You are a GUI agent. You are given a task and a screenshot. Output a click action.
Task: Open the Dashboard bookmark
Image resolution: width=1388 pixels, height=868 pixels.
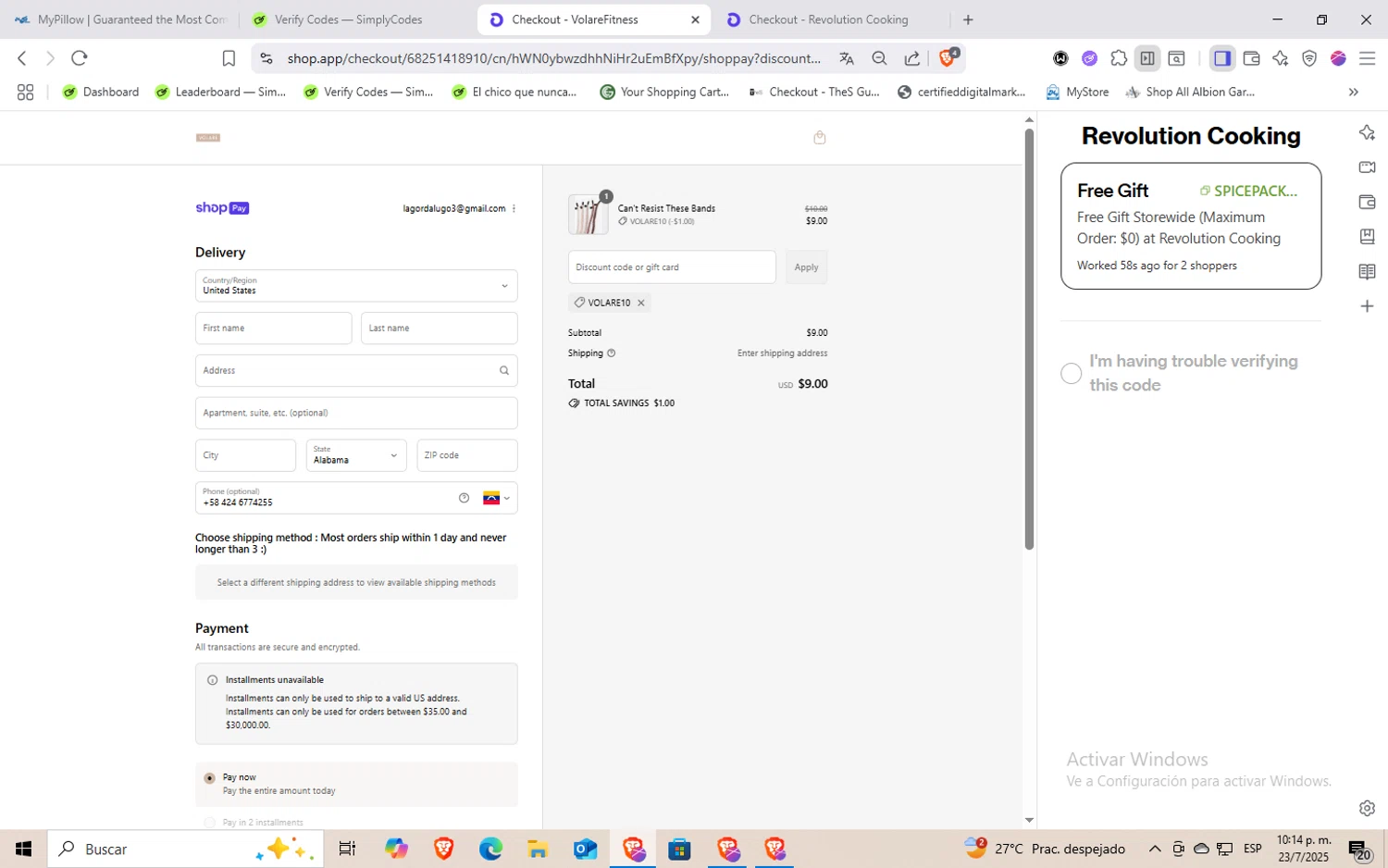(100, 92)
